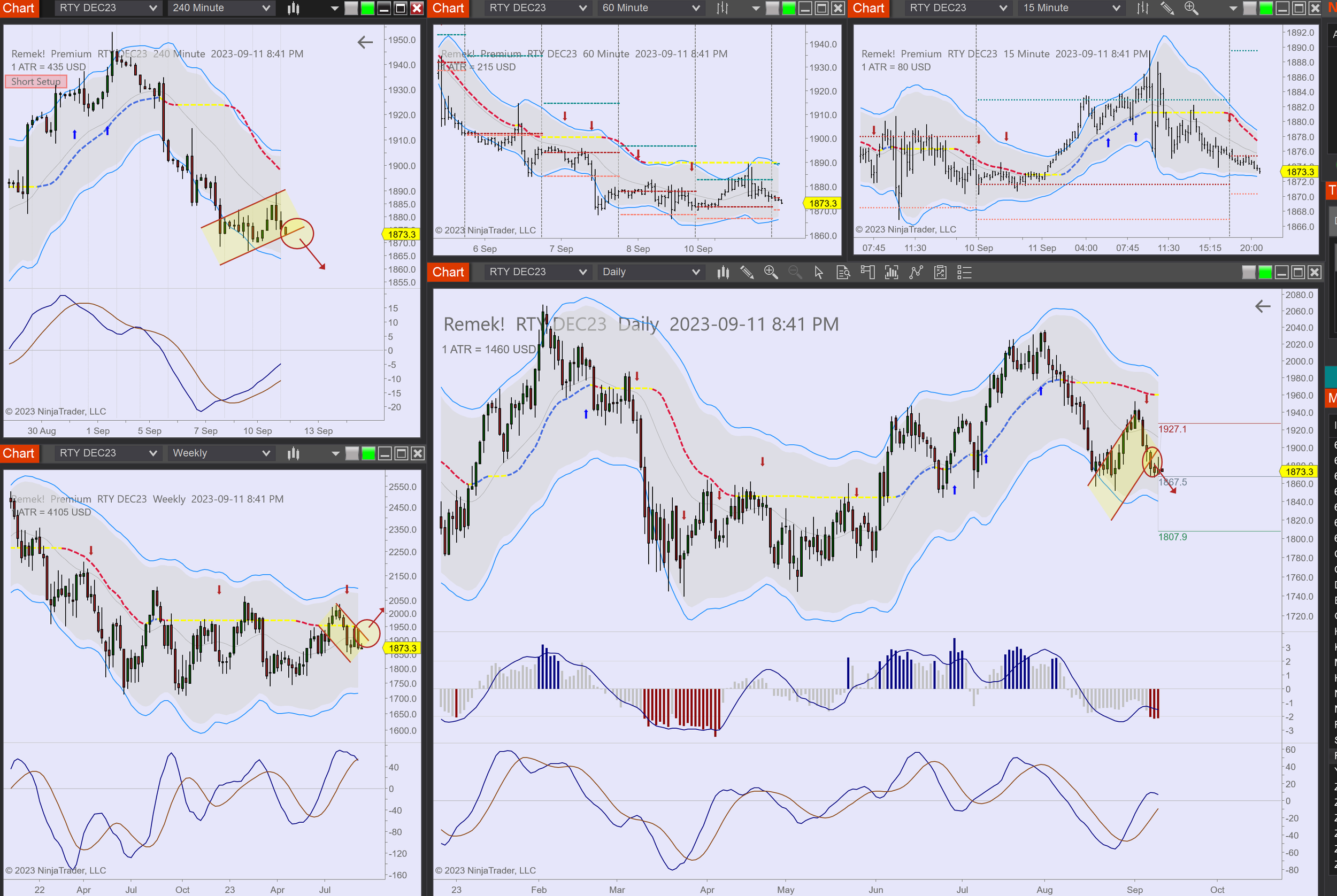Open RTY DEC23 instrument dropdown on Daily chart
1337x896 pixels.
click(537, 272)
